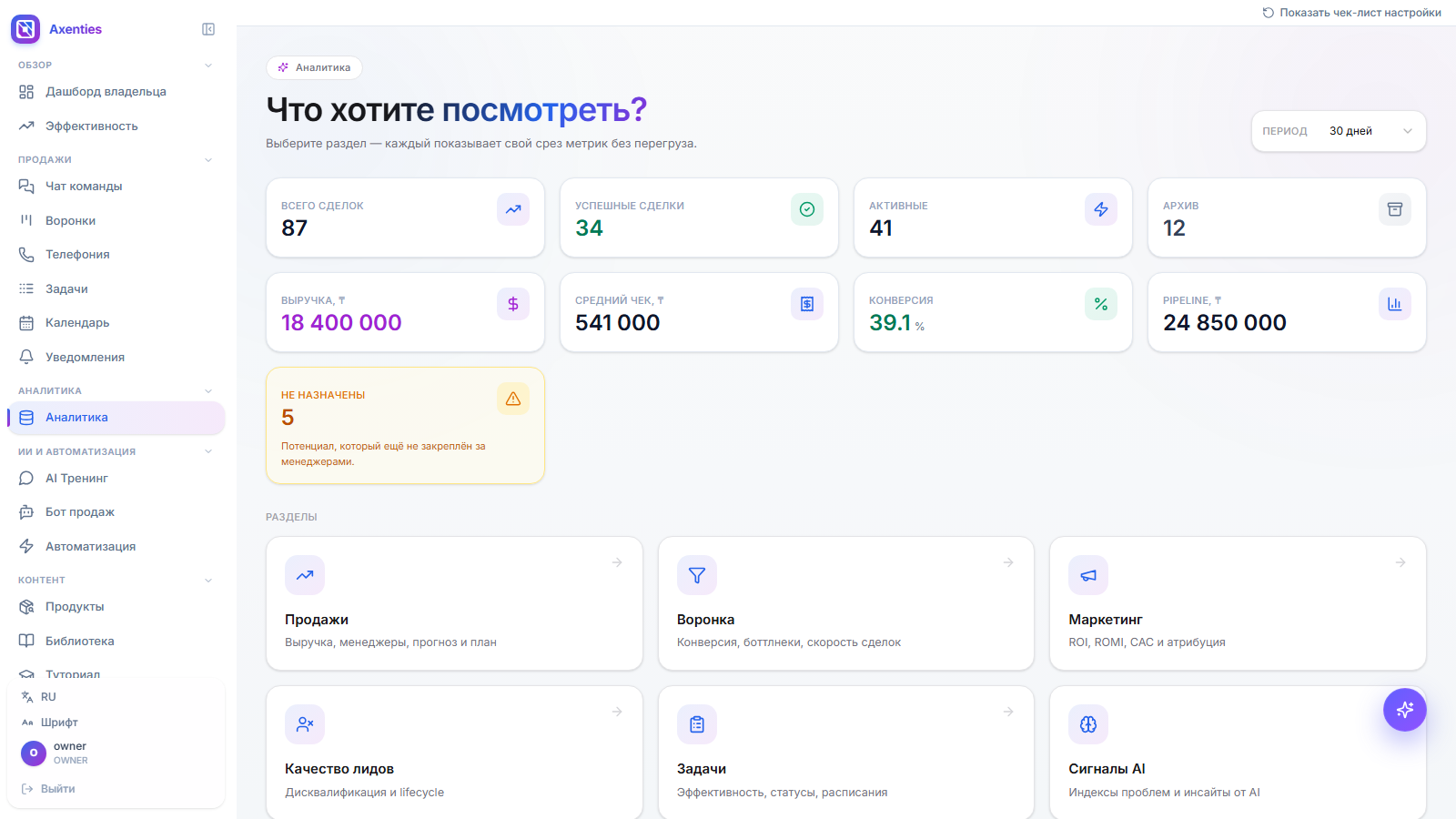Click the Средний чек value 541 000
Viewport: 1456px width, 819px height.
pyautogui.click(x=618, y=322)
